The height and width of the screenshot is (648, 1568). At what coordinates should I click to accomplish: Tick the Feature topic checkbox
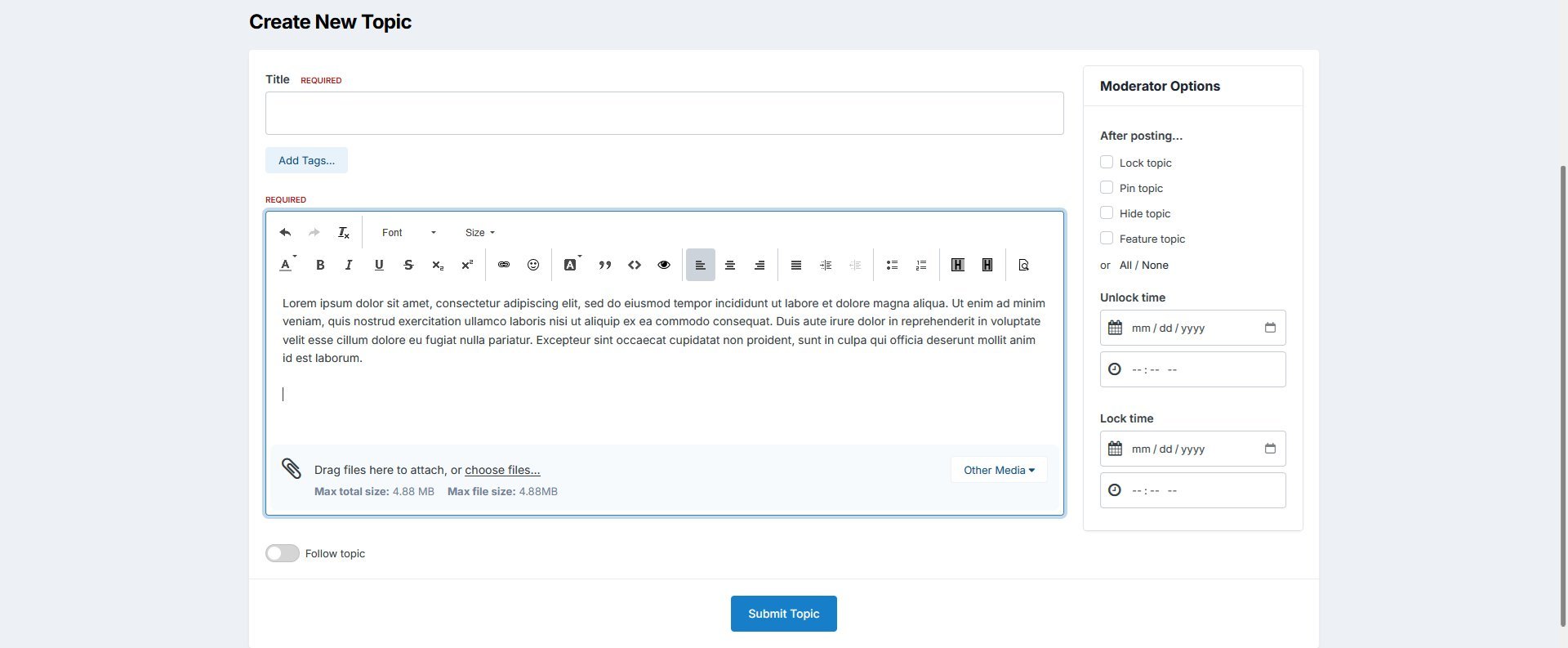(1107, 239)
